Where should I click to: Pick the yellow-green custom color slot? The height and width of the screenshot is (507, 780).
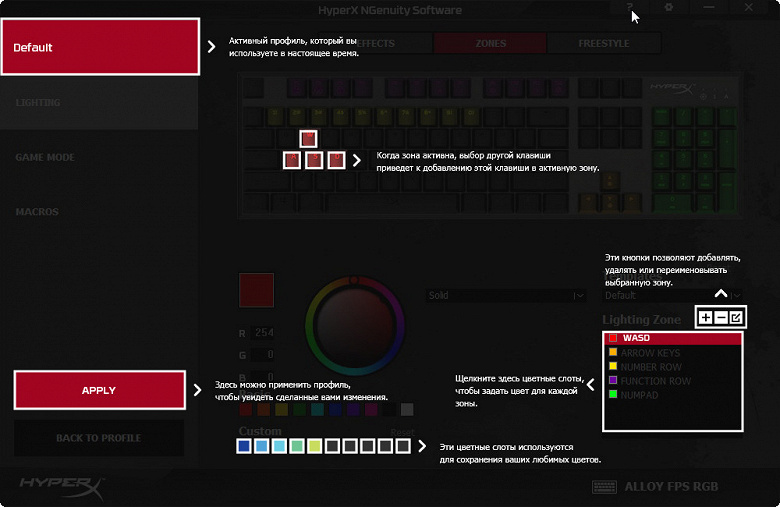point(314,446)
